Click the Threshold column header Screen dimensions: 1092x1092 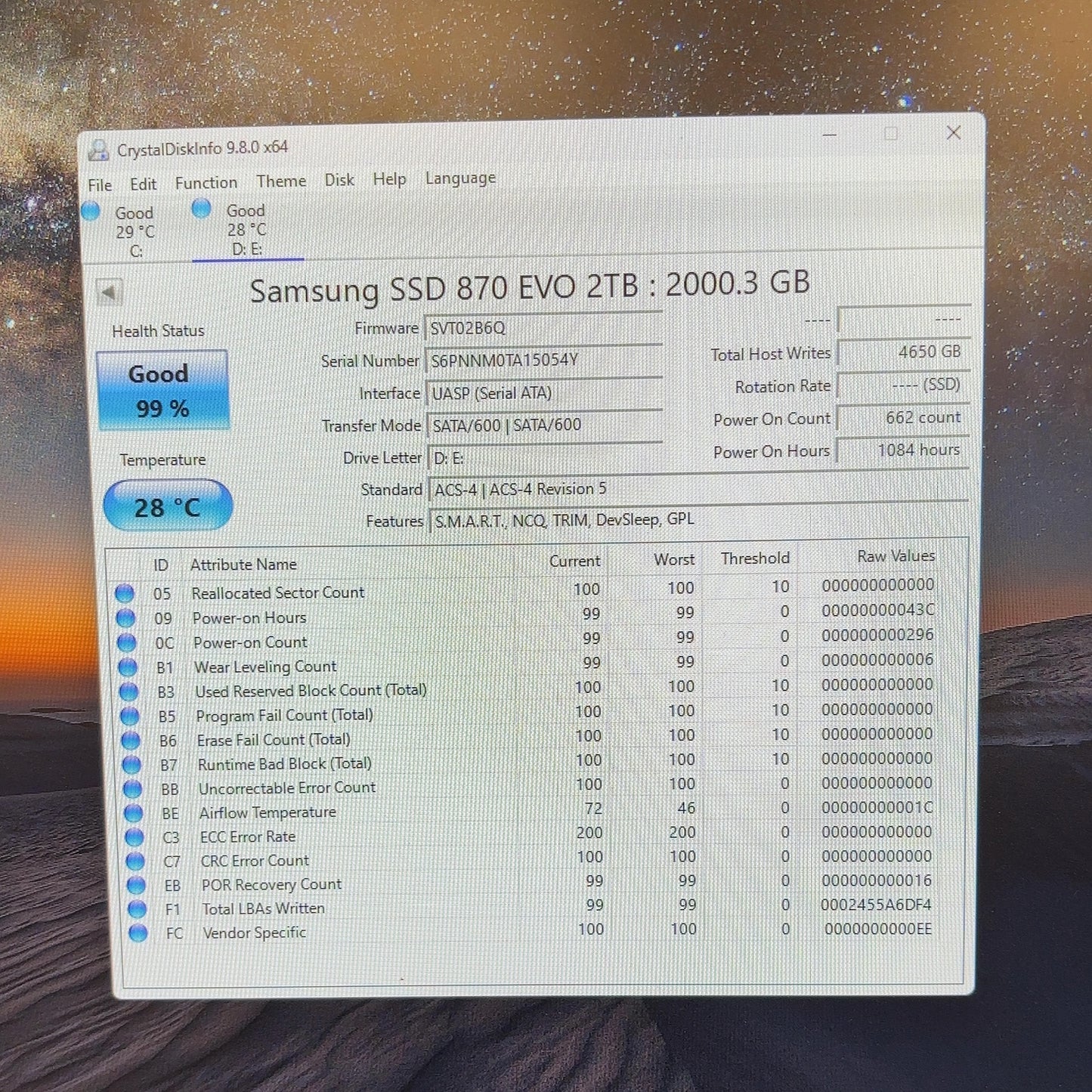(x=755, y=558)
